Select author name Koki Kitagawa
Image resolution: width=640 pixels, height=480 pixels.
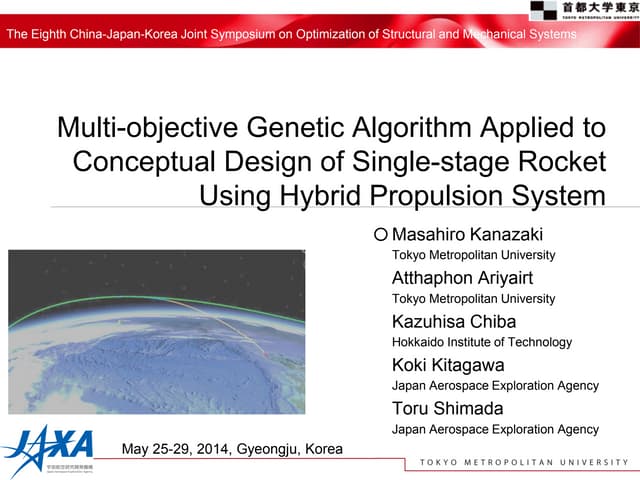[448, 364]
